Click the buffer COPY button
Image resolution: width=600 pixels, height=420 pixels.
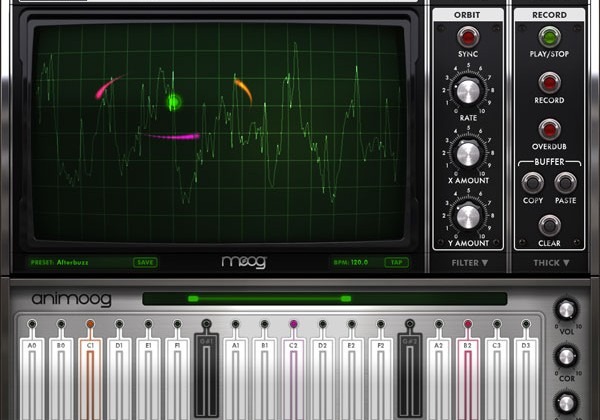(533, 183)
